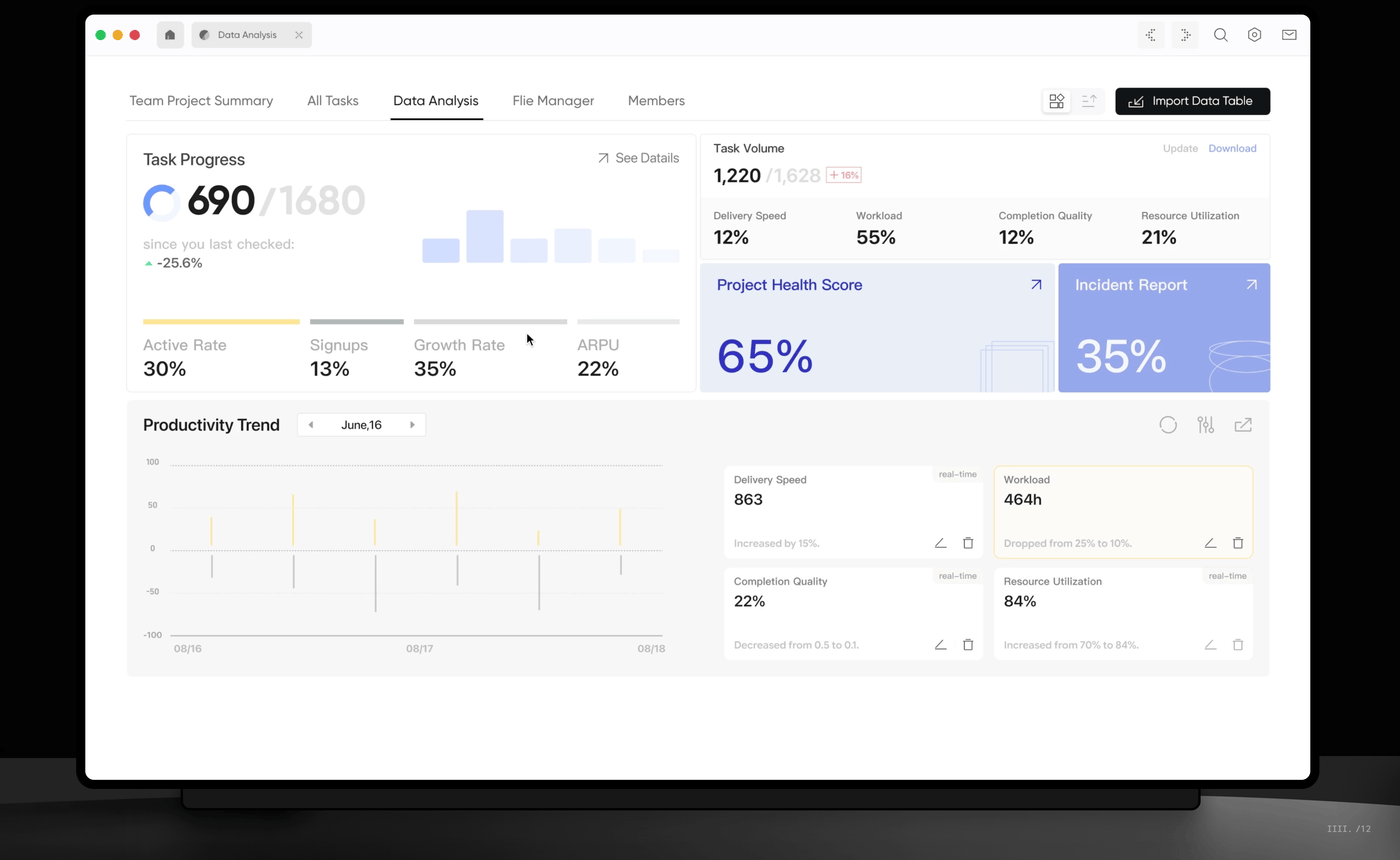Click the Signups gray progress bar
The width and height of the screenshot is (1400, 860).
357,322
